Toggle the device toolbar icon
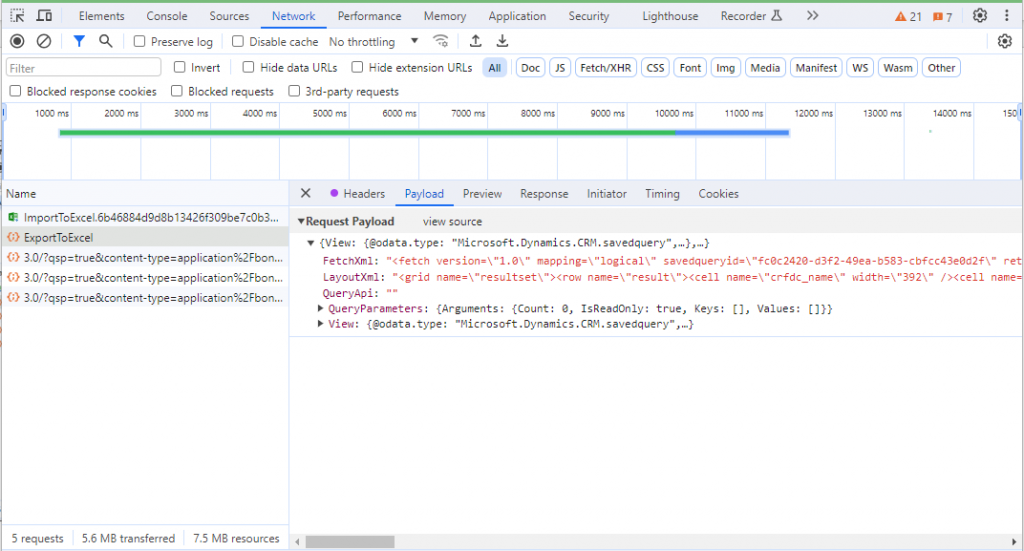Screen dimensions: 1024x551 click(44, 16)
